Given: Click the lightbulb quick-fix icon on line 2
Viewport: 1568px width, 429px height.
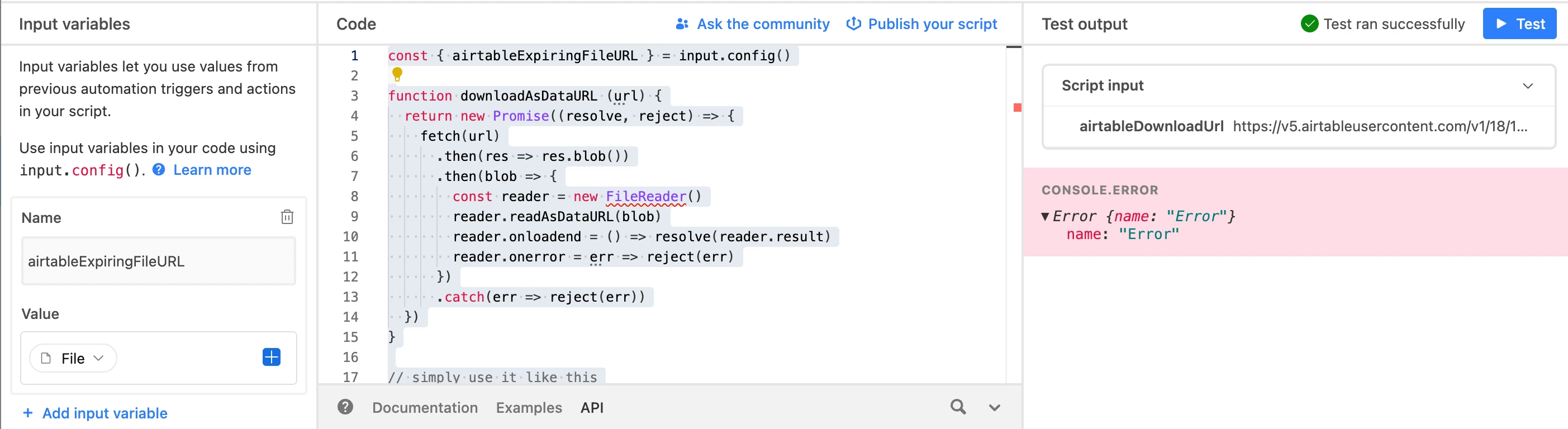Looking at the screenshot, I should coord(397,75).
